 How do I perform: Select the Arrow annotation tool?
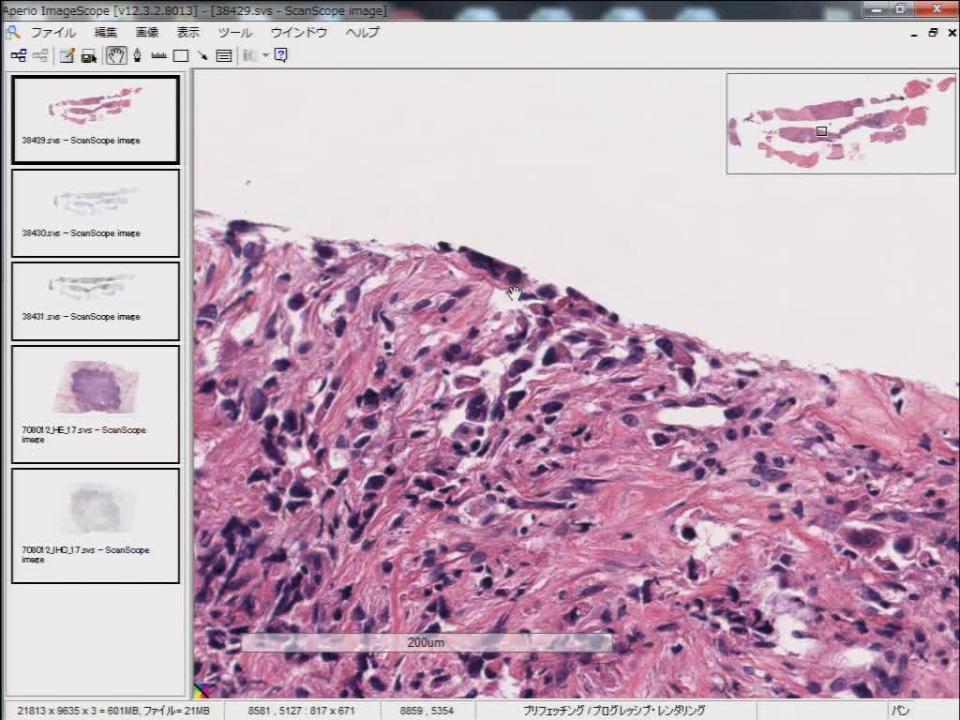pyautogui.click(x=202, y=56)
